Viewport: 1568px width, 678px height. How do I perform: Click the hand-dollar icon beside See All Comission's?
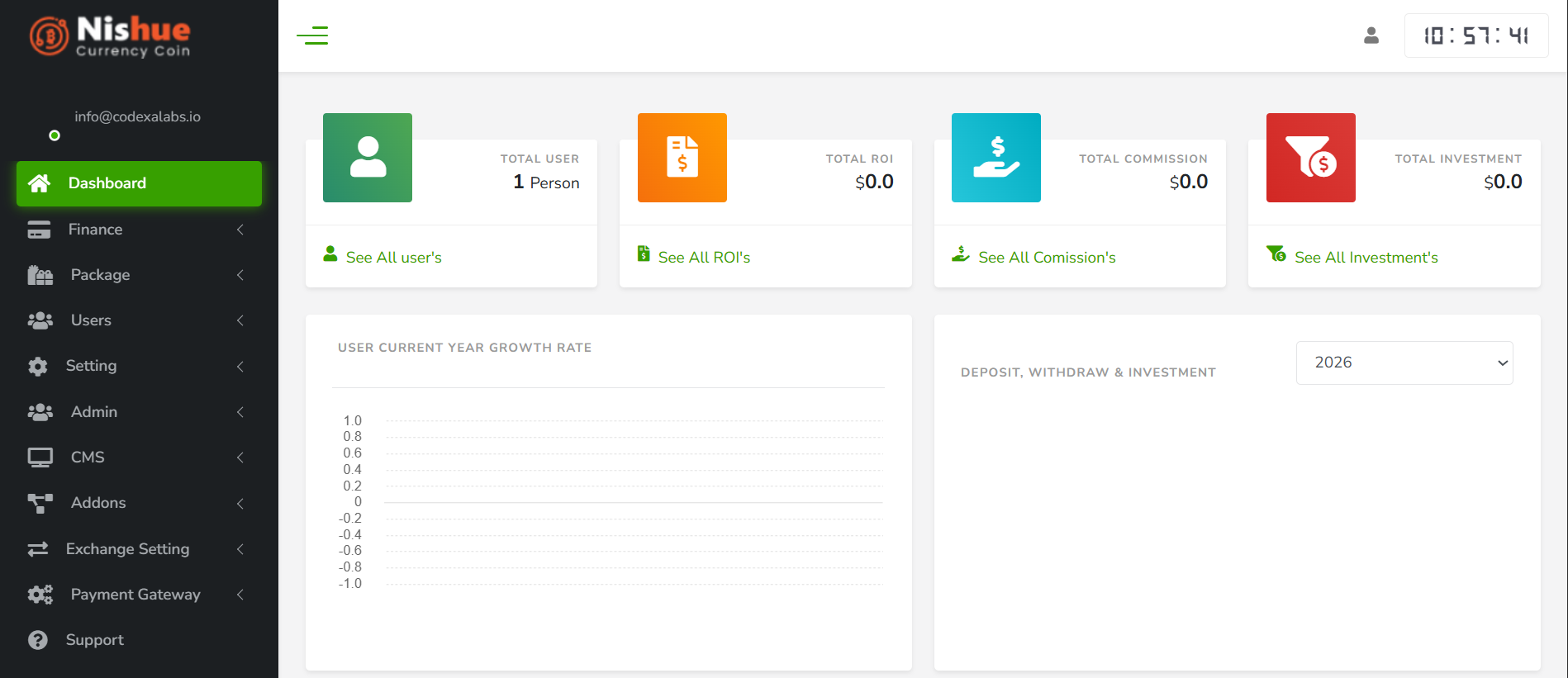(961, 254)
